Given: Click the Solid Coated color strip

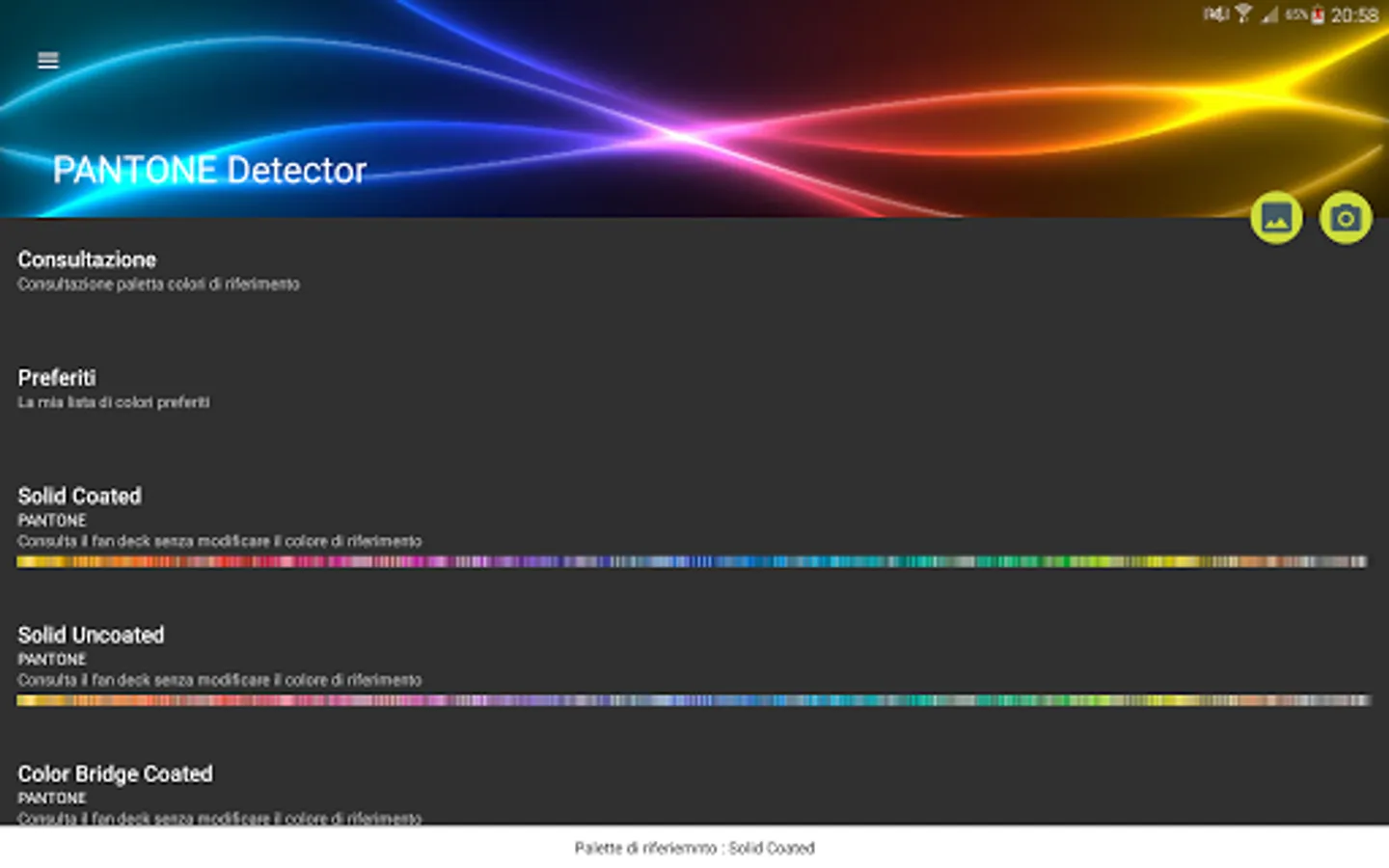Looking at the screenshot, I should click(692, 561).
